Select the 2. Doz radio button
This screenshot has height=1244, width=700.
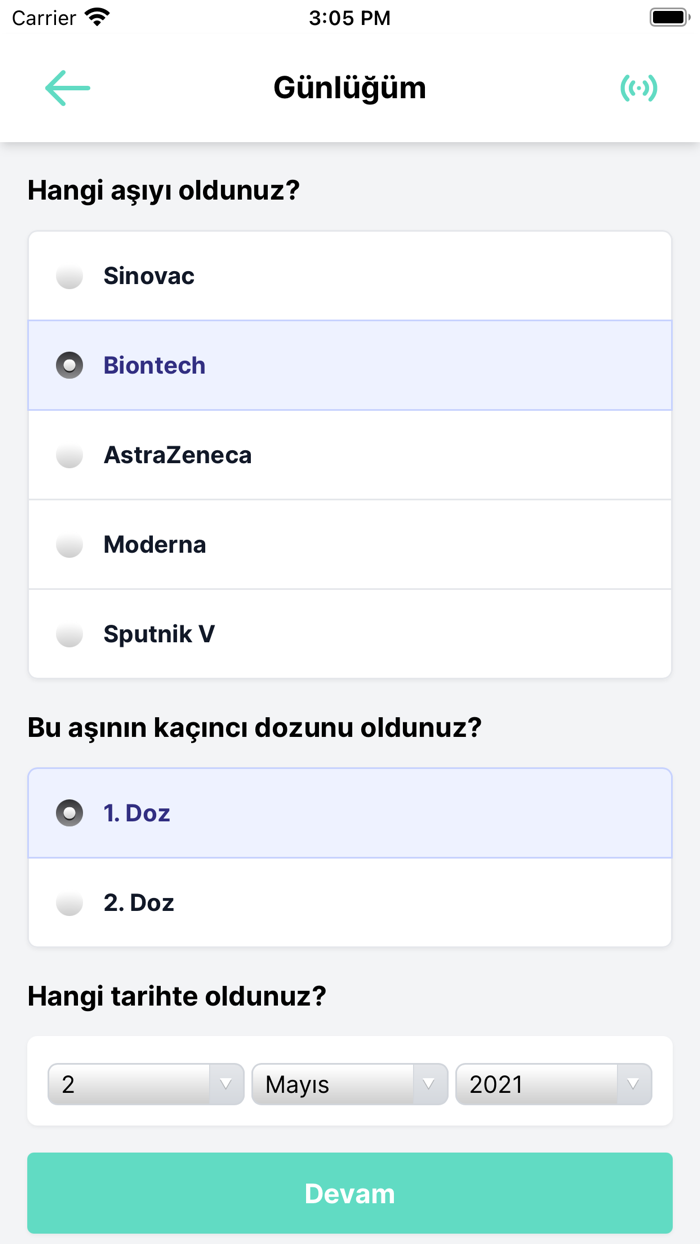click(x=69, y=903)
